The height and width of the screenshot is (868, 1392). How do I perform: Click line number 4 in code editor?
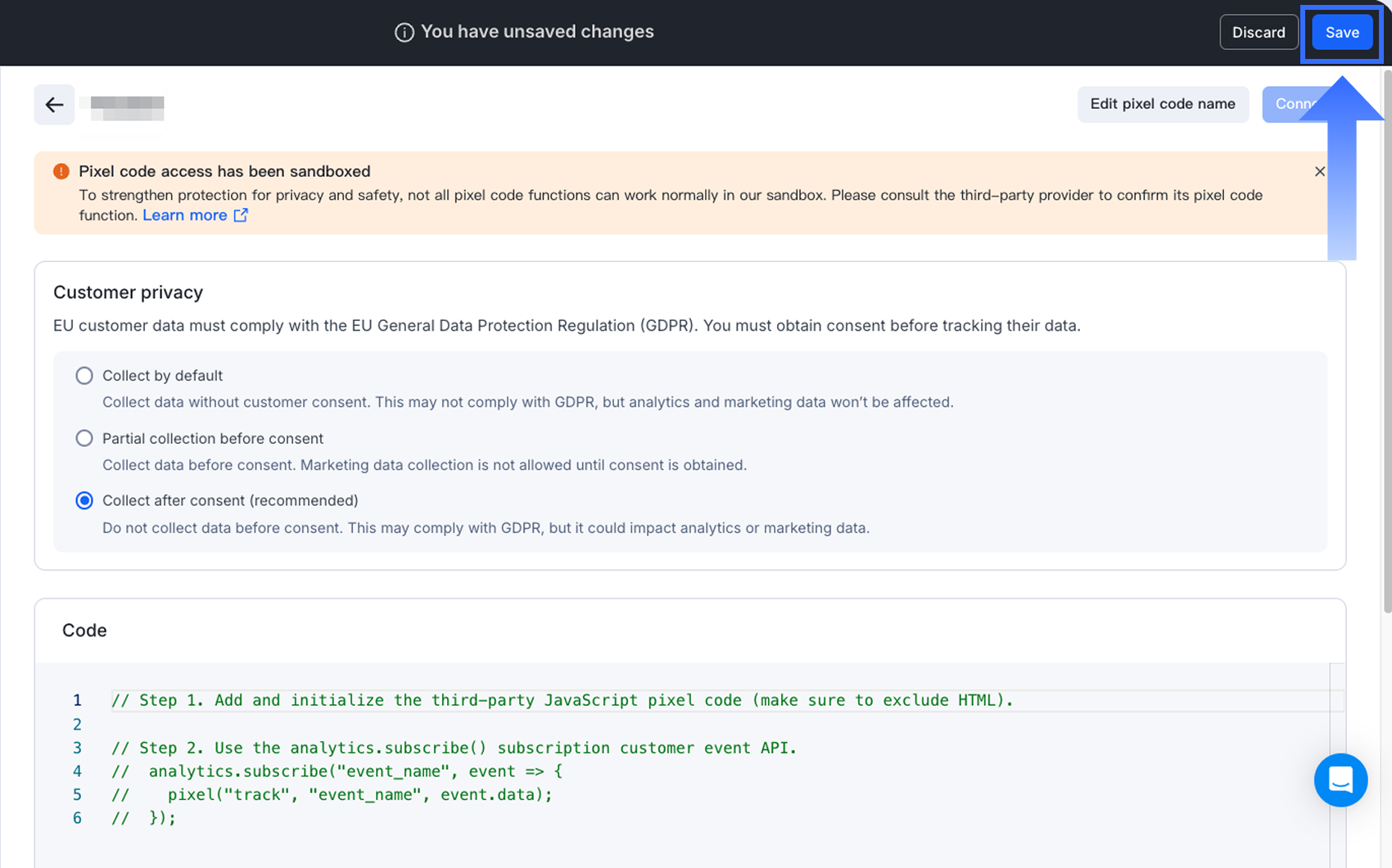[77, 771]
